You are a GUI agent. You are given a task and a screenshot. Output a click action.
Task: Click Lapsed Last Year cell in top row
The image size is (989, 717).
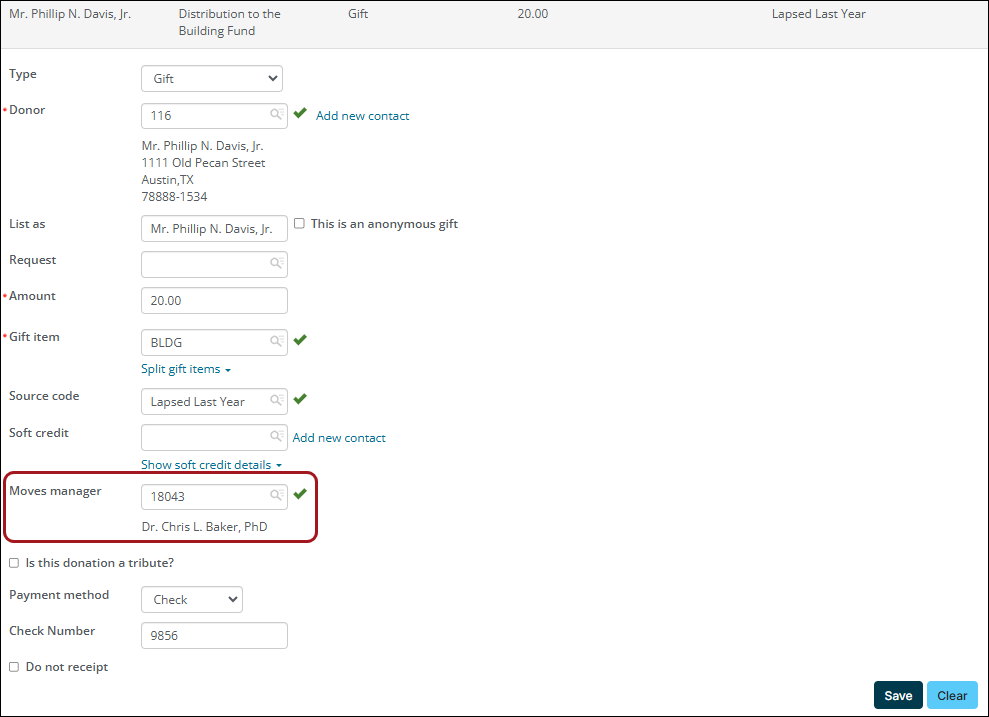(x=819, y=14)
